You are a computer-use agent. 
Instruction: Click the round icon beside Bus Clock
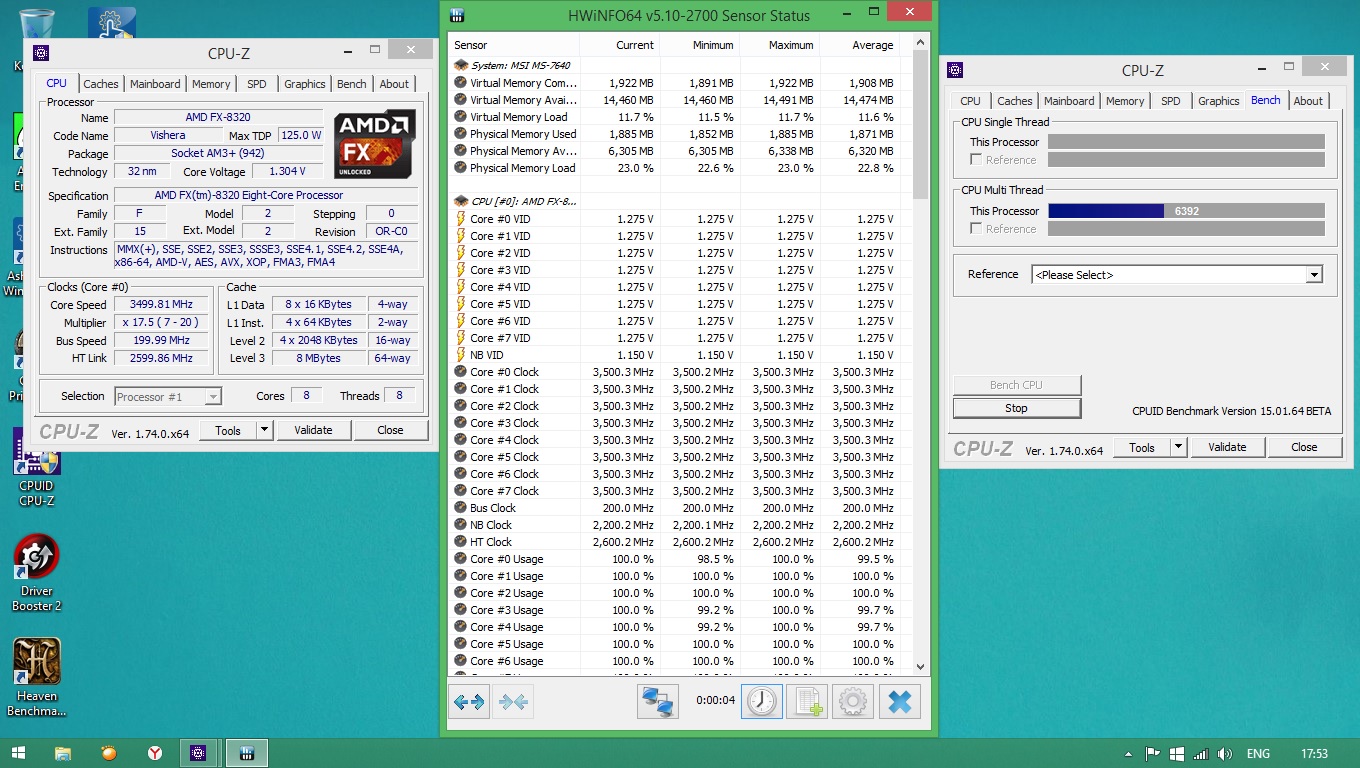point(461,508)
